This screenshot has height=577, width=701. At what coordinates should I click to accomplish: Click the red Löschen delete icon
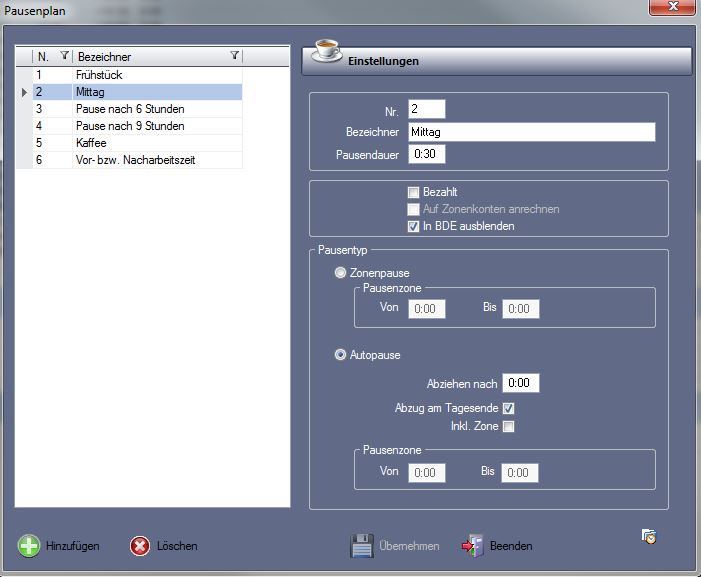pyautogui.click(x=141, y=546)
